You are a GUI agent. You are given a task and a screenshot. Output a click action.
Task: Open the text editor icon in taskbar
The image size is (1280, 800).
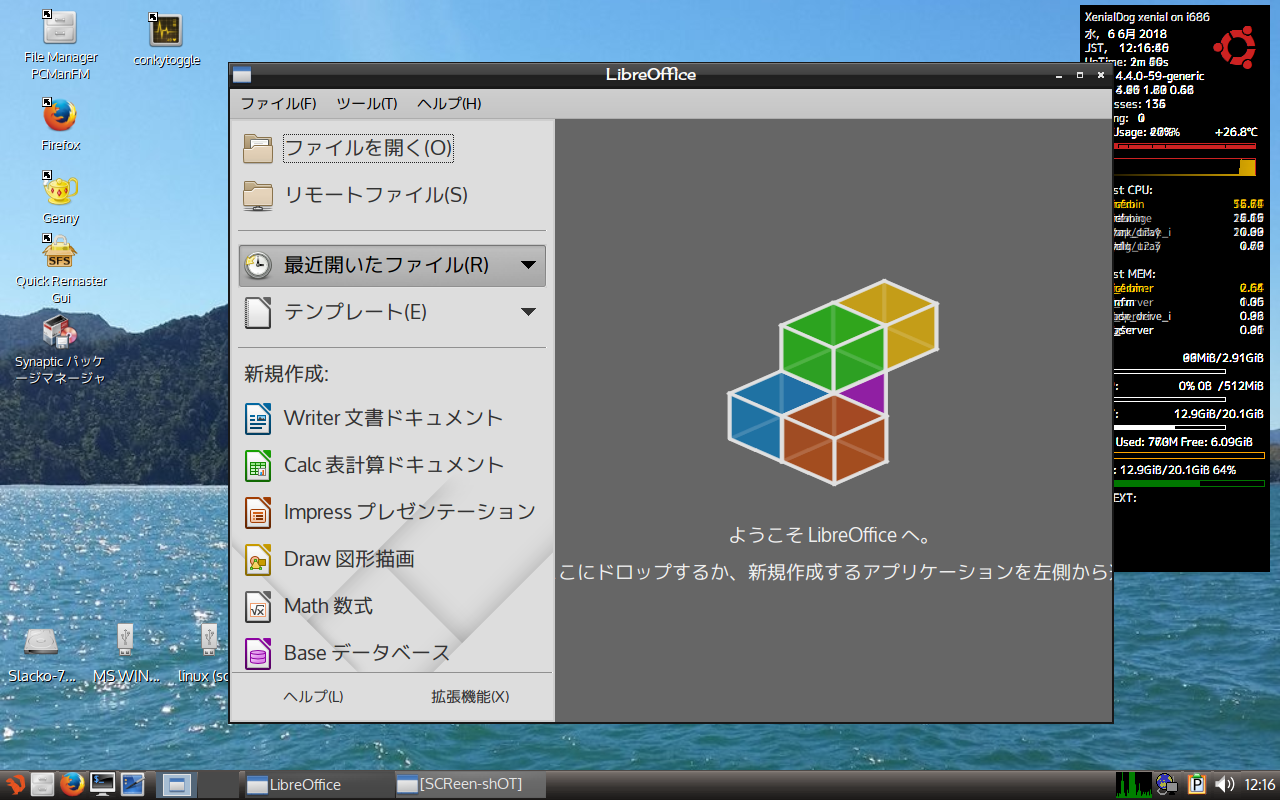(132, 785)
